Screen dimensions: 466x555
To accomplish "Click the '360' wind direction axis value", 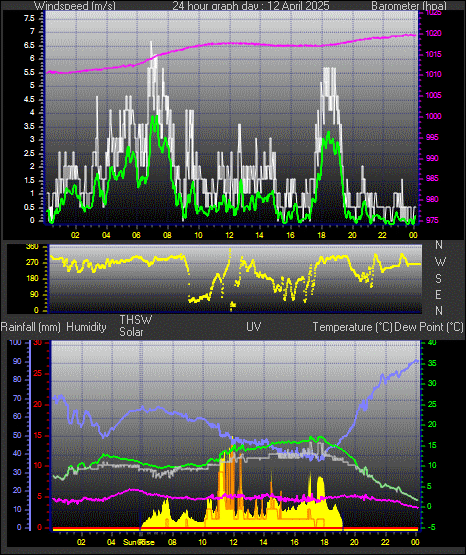I will point(33,247).
